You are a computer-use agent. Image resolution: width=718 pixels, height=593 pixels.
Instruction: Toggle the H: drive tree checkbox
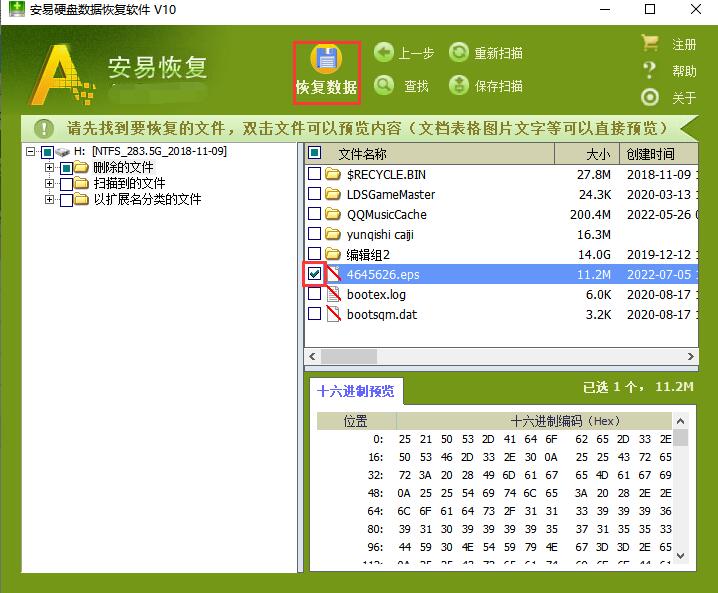48,152
